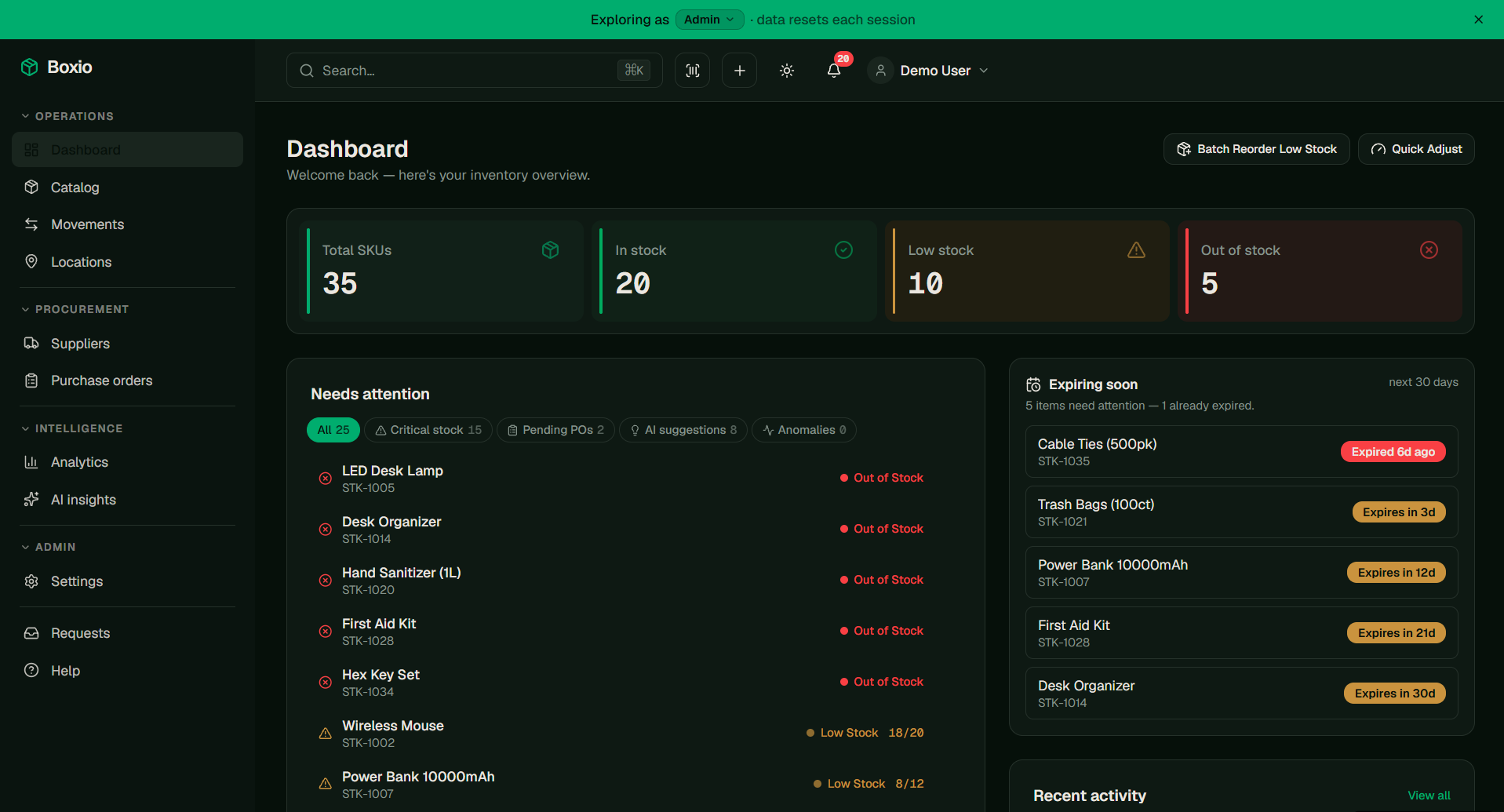This screenshot has width=1504, height=812.
Task: Click the Boxio logo cube icon
Action: click(30, 67)
